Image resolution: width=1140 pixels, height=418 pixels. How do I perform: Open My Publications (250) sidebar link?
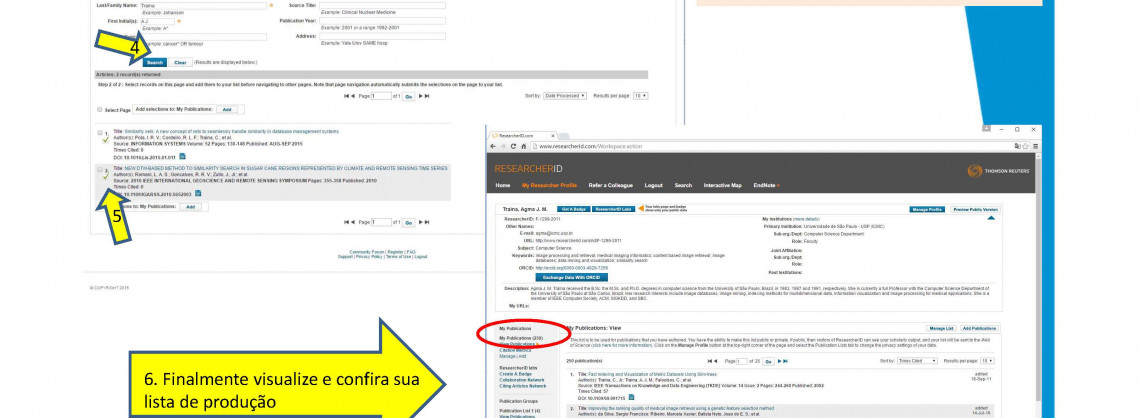click(521, 338)
